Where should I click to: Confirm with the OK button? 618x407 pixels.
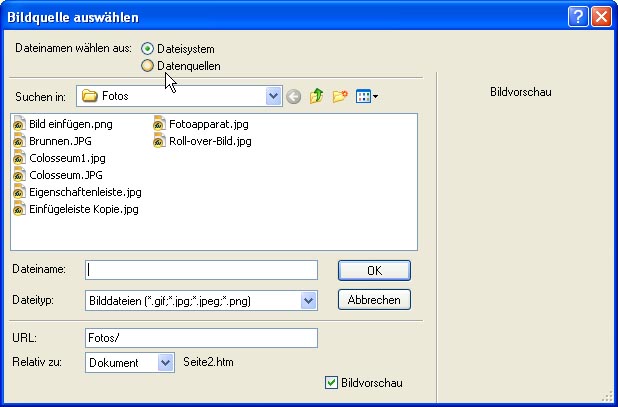click(374, 270)
